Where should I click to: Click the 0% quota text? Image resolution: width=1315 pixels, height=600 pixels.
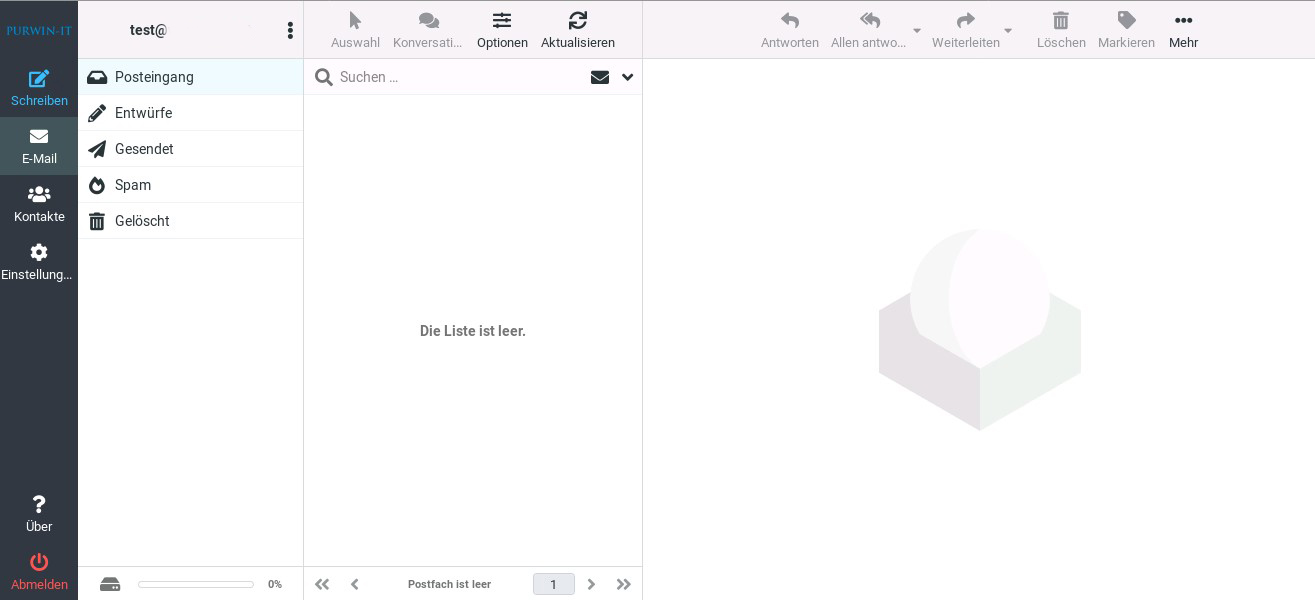tap(275, 584)
